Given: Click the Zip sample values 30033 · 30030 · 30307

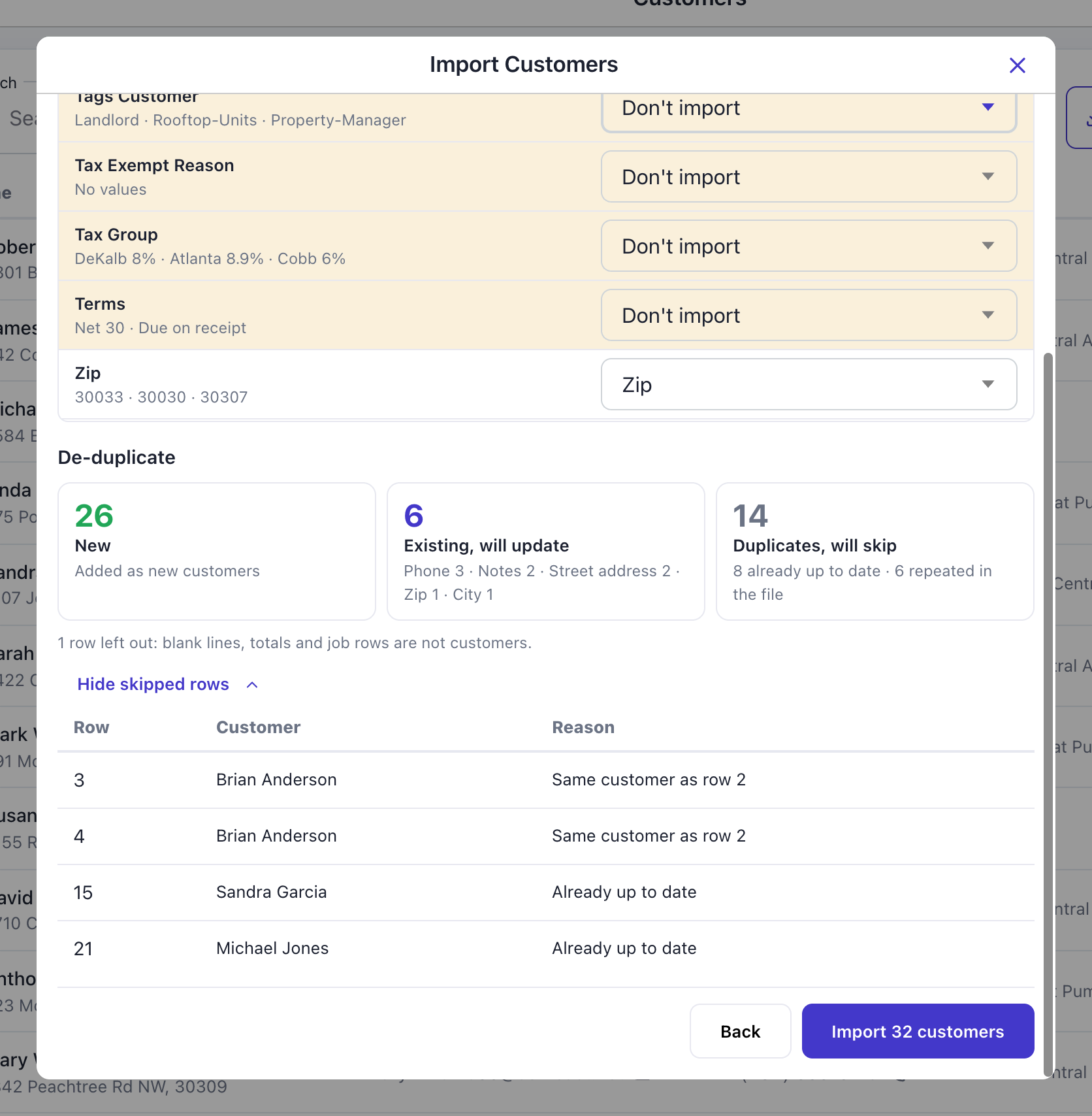Looking at the screenshot, I should coord(161,397).
